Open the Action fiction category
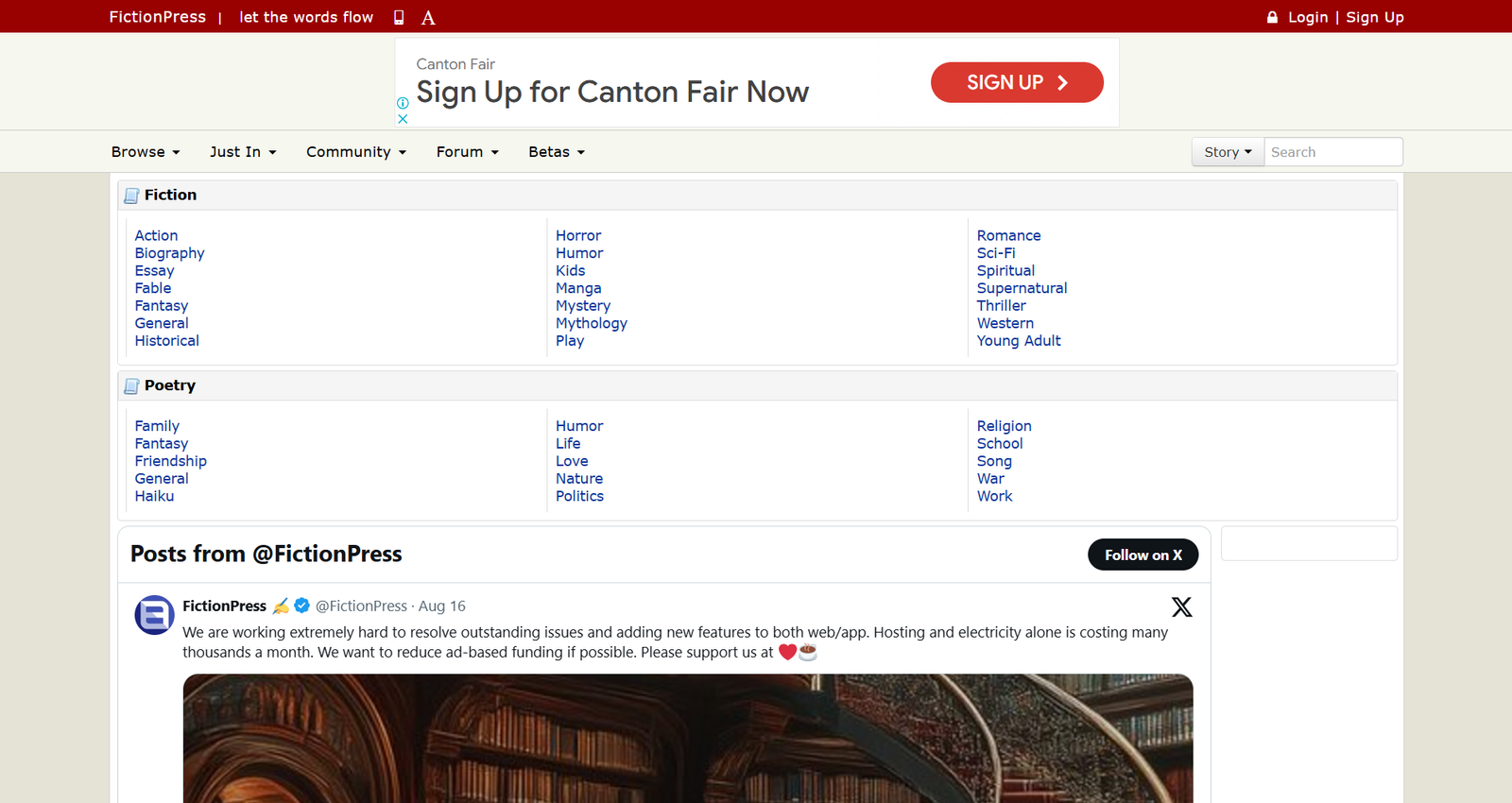Image resolution: width=1512 pixels, height=803 pixels. 156,235
